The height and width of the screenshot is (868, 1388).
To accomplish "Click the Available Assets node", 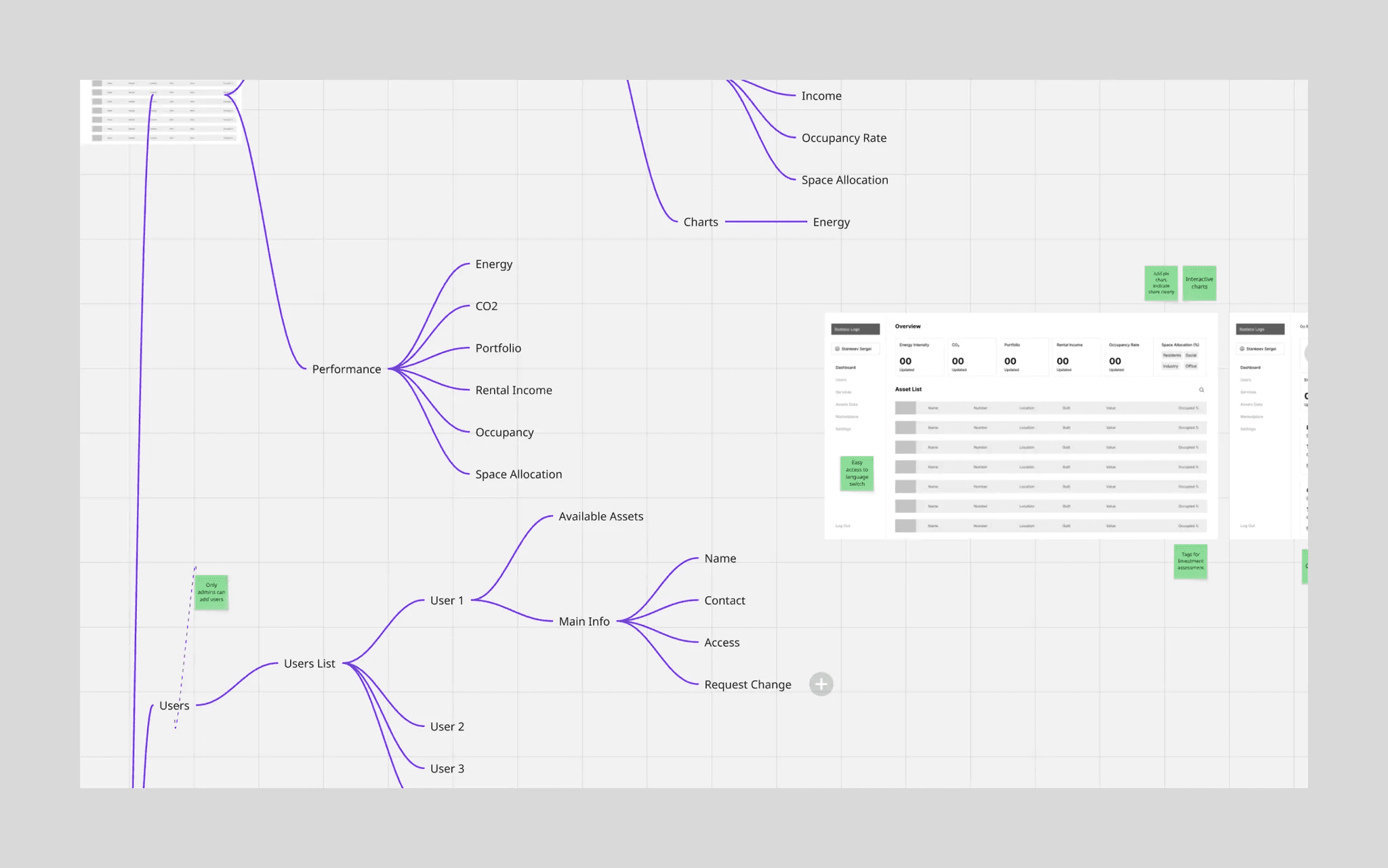I will tap(600, 516).
